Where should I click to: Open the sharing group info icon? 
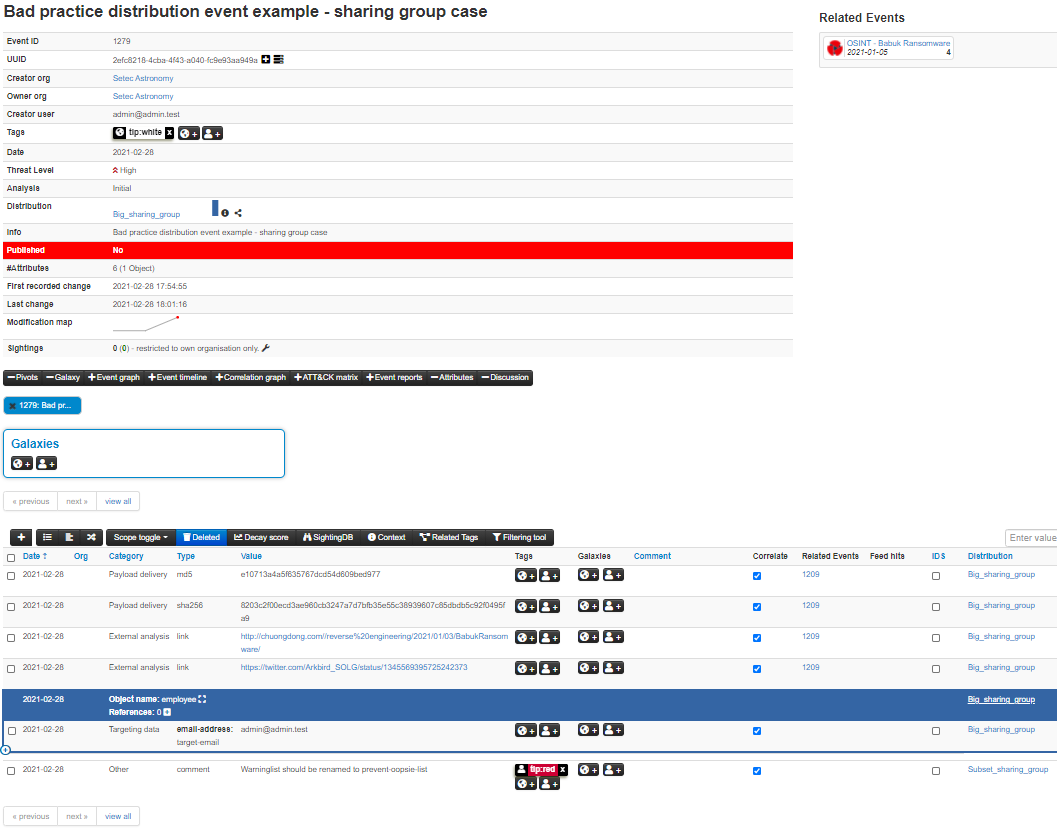point(224,213)
